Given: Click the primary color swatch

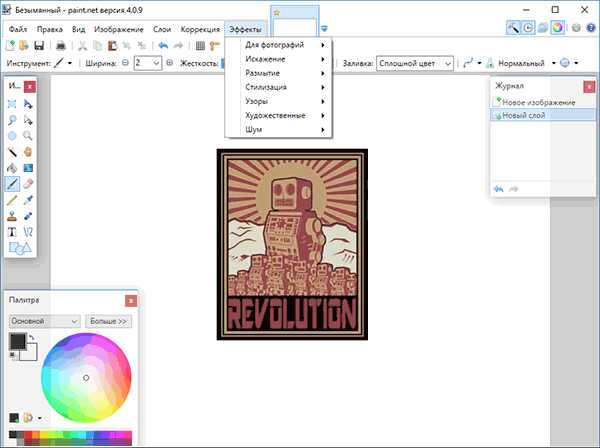Looking at the screenshot, I should click(17, 342).
